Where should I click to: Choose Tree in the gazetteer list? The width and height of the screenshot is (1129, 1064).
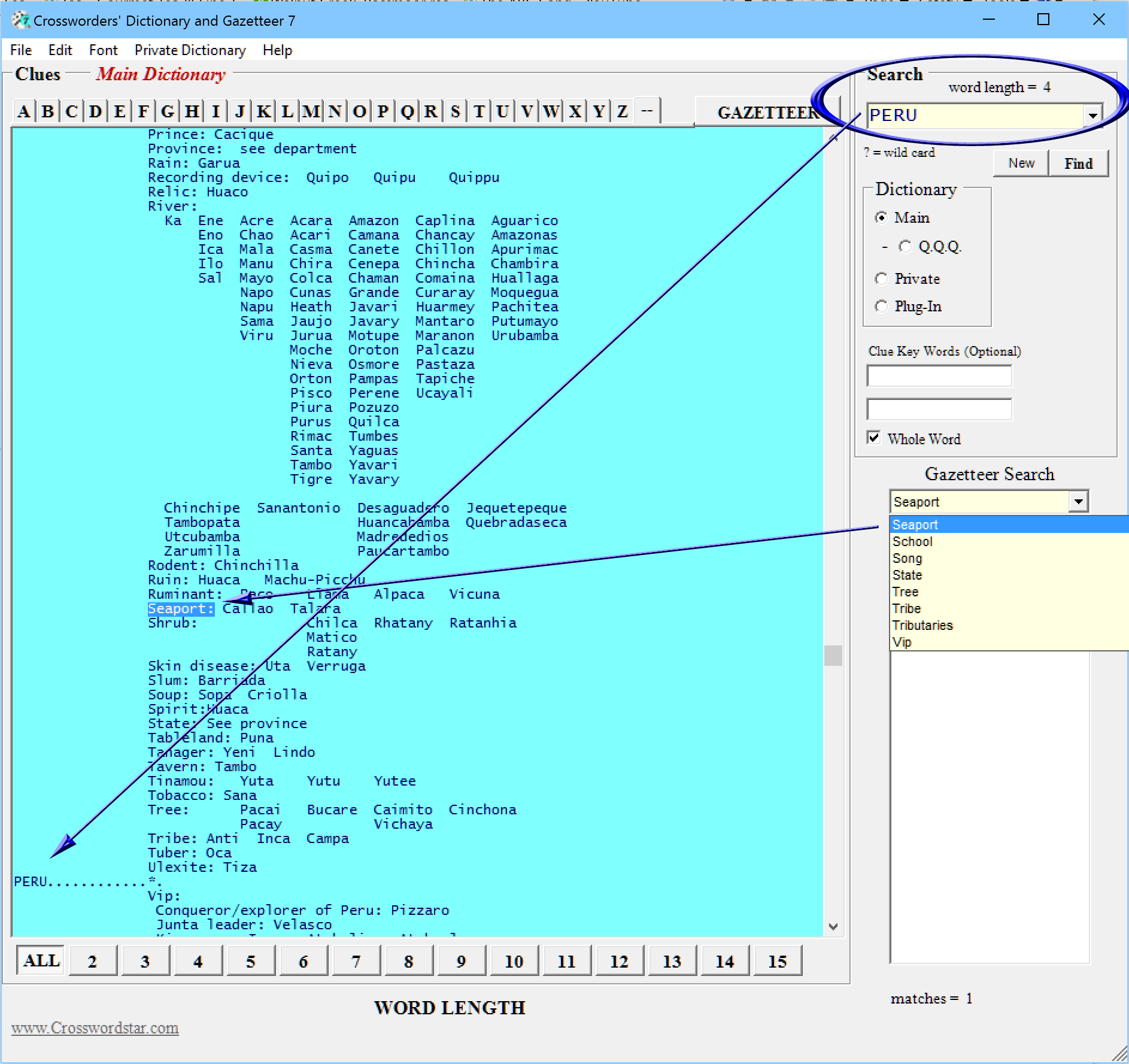[1009, 592]
